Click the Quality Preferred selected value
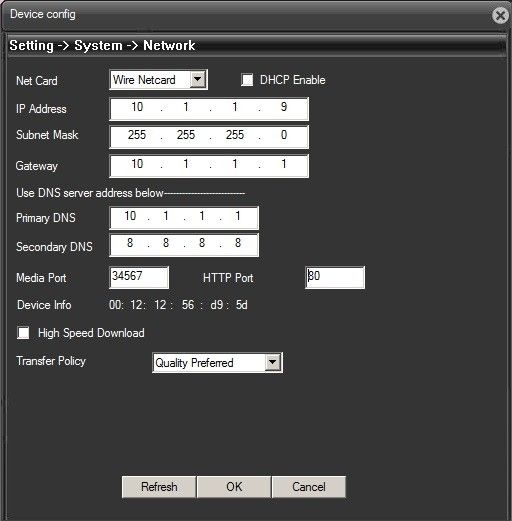The height and width of the screenshot is (521, 512). (194, 363)
